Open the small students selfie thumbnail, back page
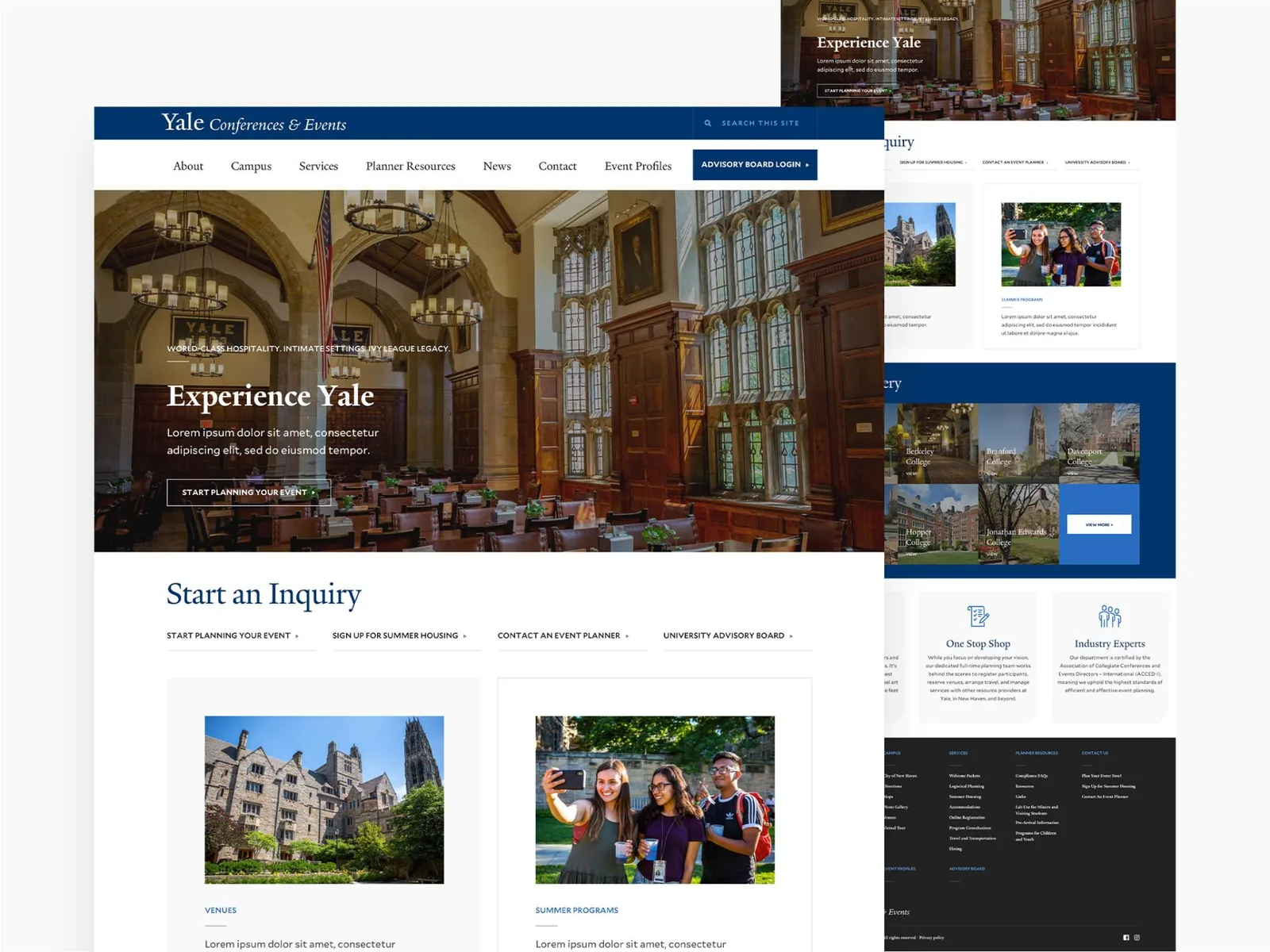The width and height of the screenshot is (1270, 952). click(1061, 244)
